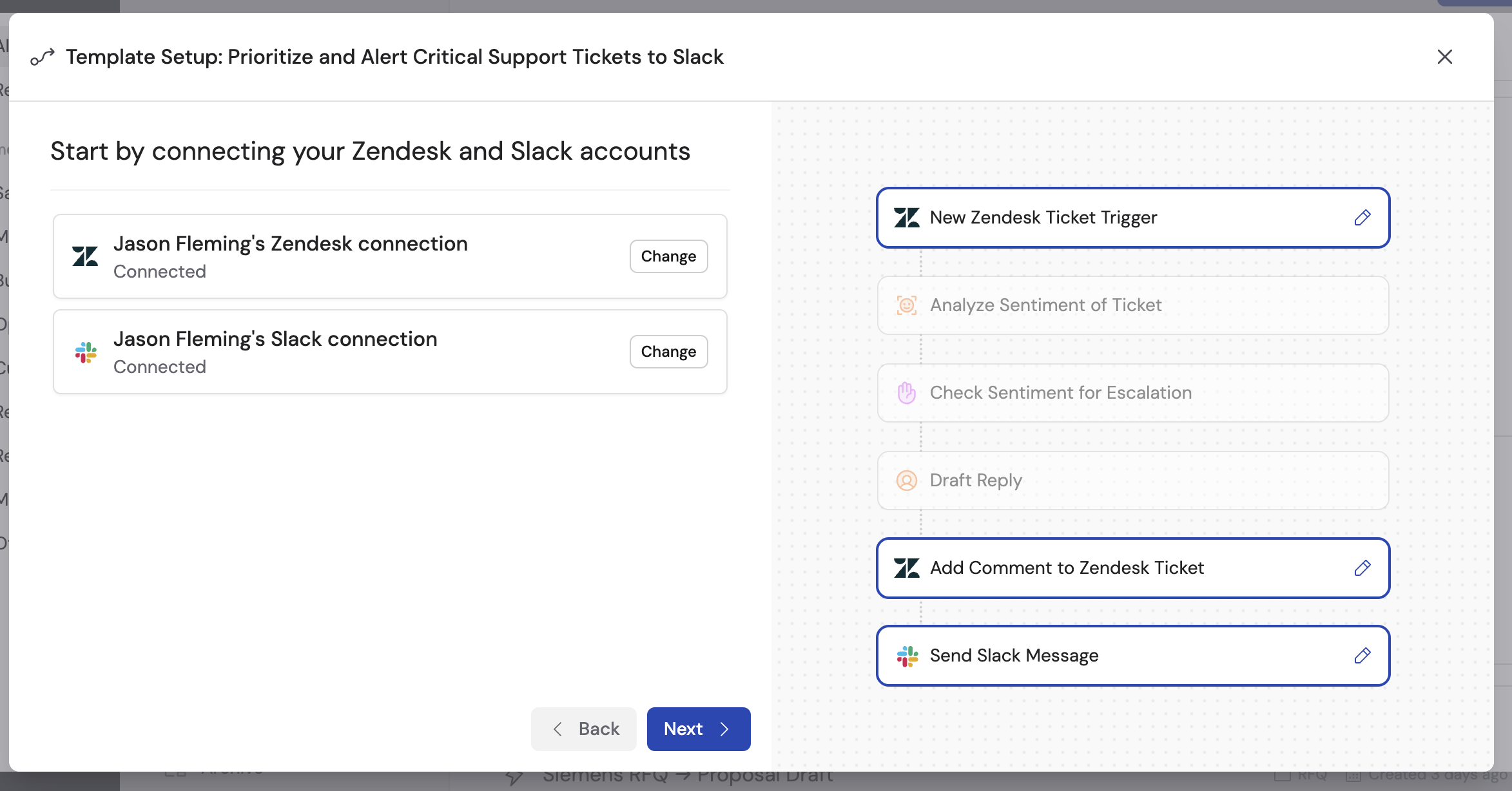This screenshot has width=1512, height=791.
Task: Change Jason Fleming's Zendesk connection
Action: tap(668, 256)
